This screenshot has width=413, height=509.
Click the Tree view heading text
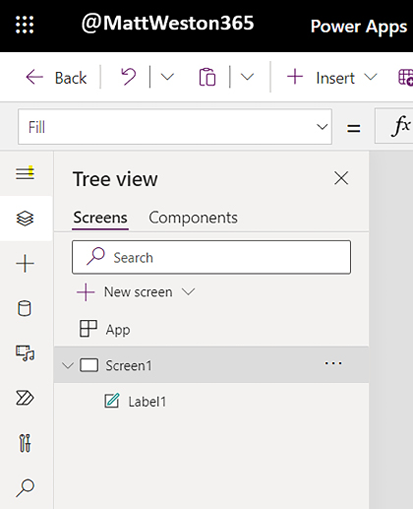115,179
